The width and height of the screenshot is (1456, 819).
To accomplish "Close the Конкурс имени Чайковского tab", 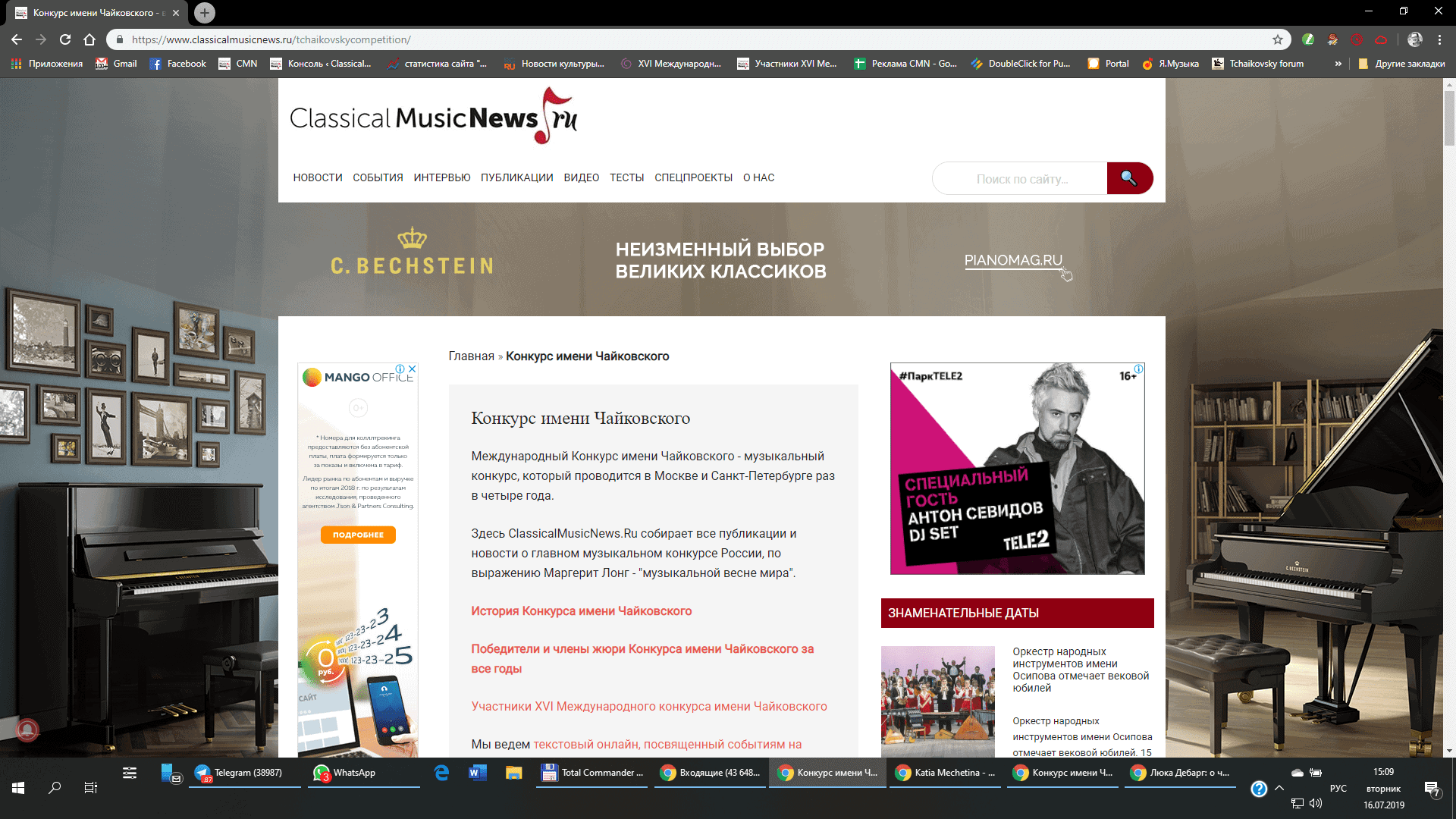I will coord(176,13).
